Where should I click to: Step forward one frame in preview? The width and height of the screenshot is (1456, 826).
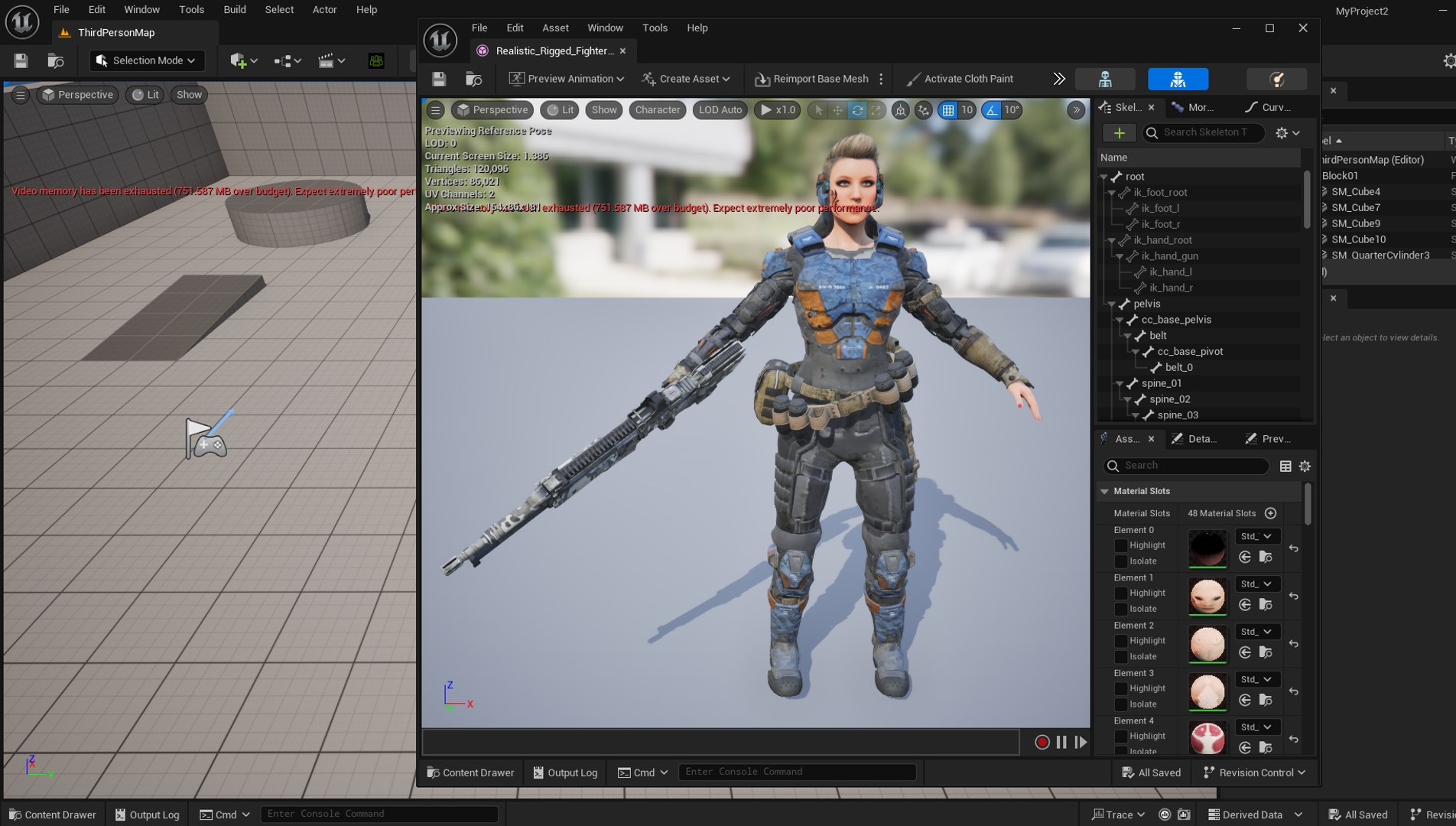pos(1081,742)
